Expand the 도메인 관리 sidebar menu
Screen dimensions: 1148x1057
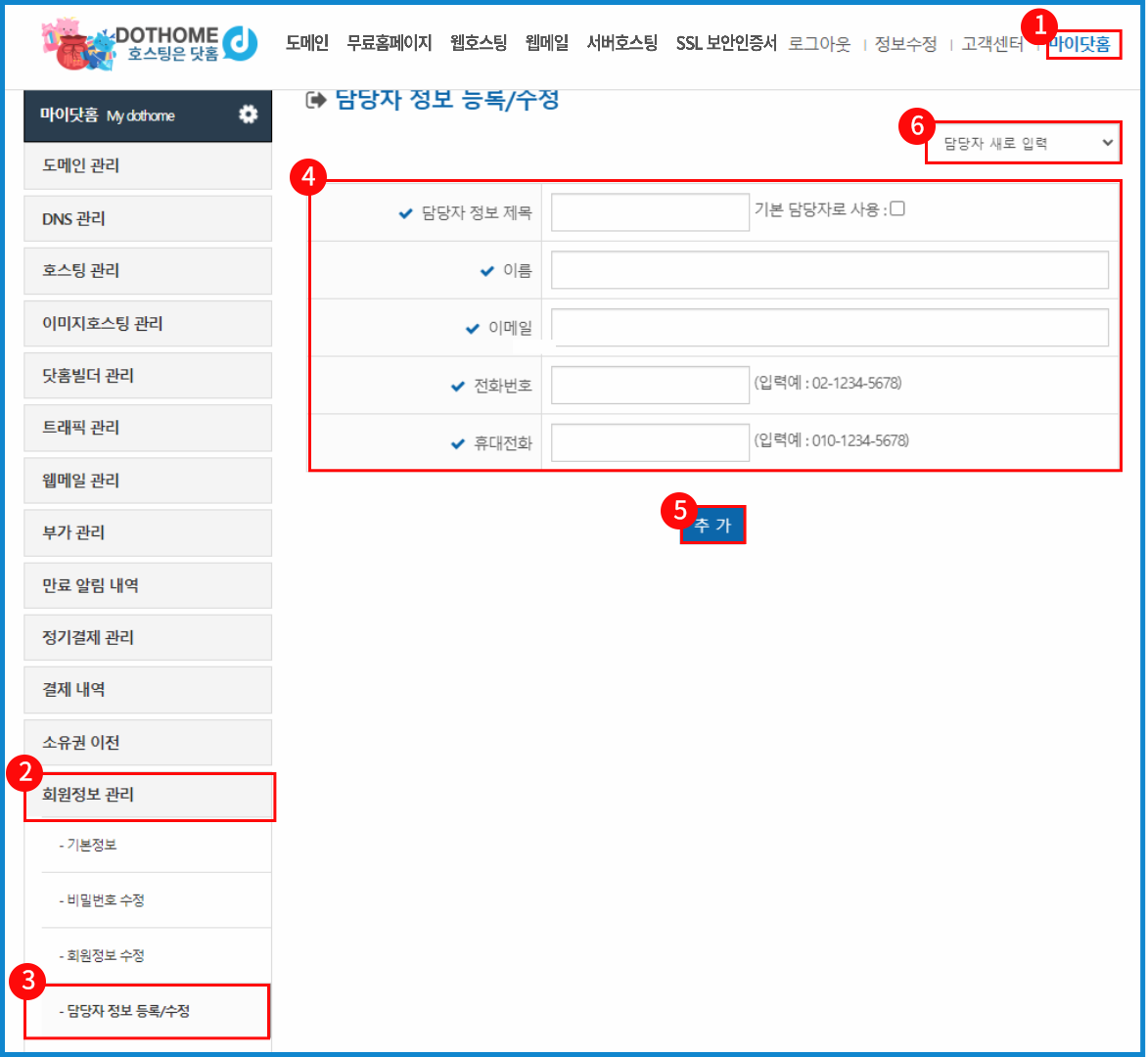[x=148, y=166]
